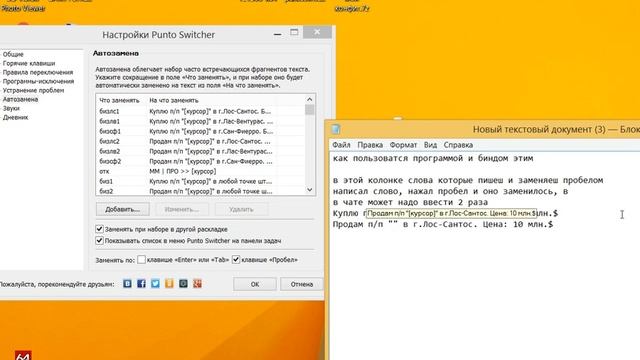This screenshot has width=640, height=360.
Task: Click the «На что заменять» column header
Action: coord(174,100)
